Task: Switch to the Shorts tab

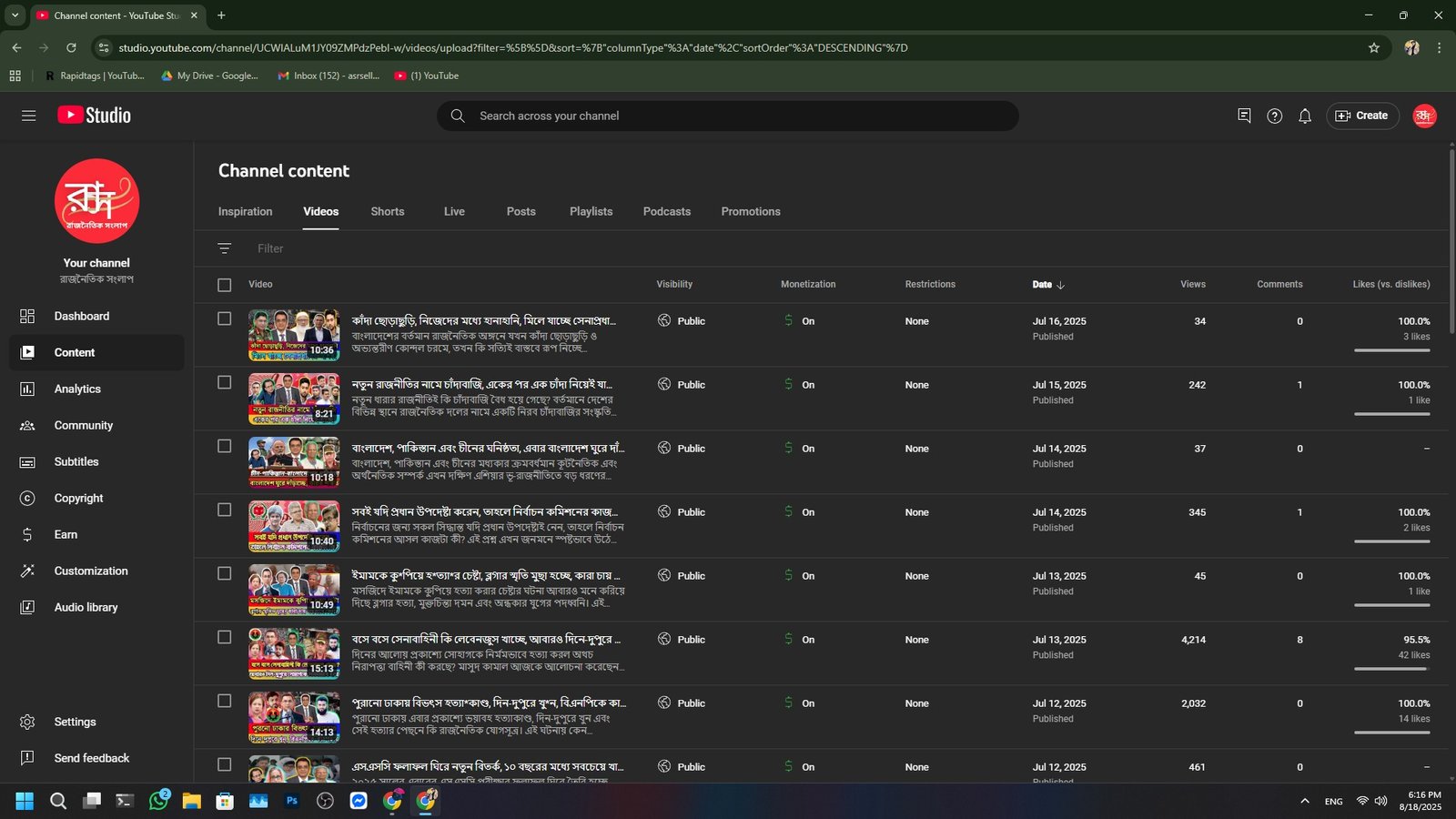Action: [387, 211]
